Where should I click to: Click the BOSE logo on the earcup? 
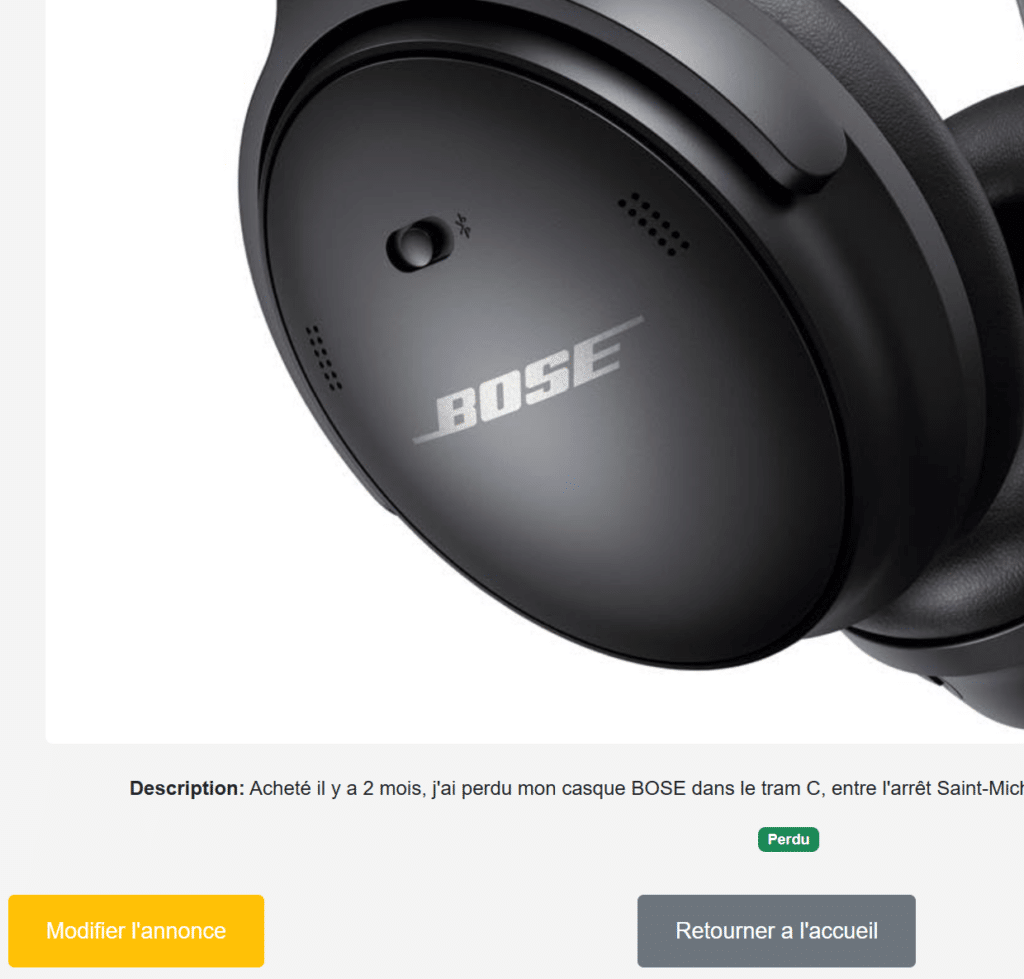(x=528, y=381)
